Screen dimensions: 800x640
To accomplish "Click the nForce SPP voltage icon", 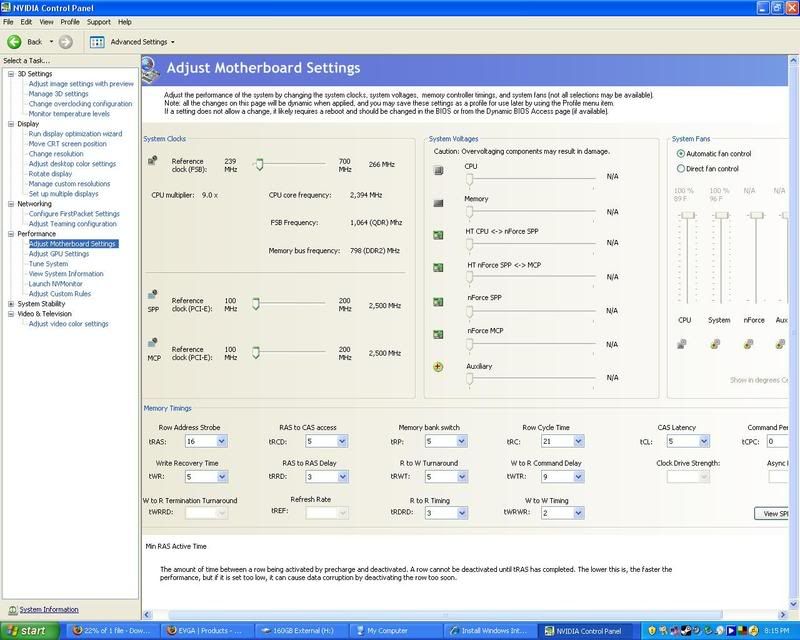I will (437, 301).
